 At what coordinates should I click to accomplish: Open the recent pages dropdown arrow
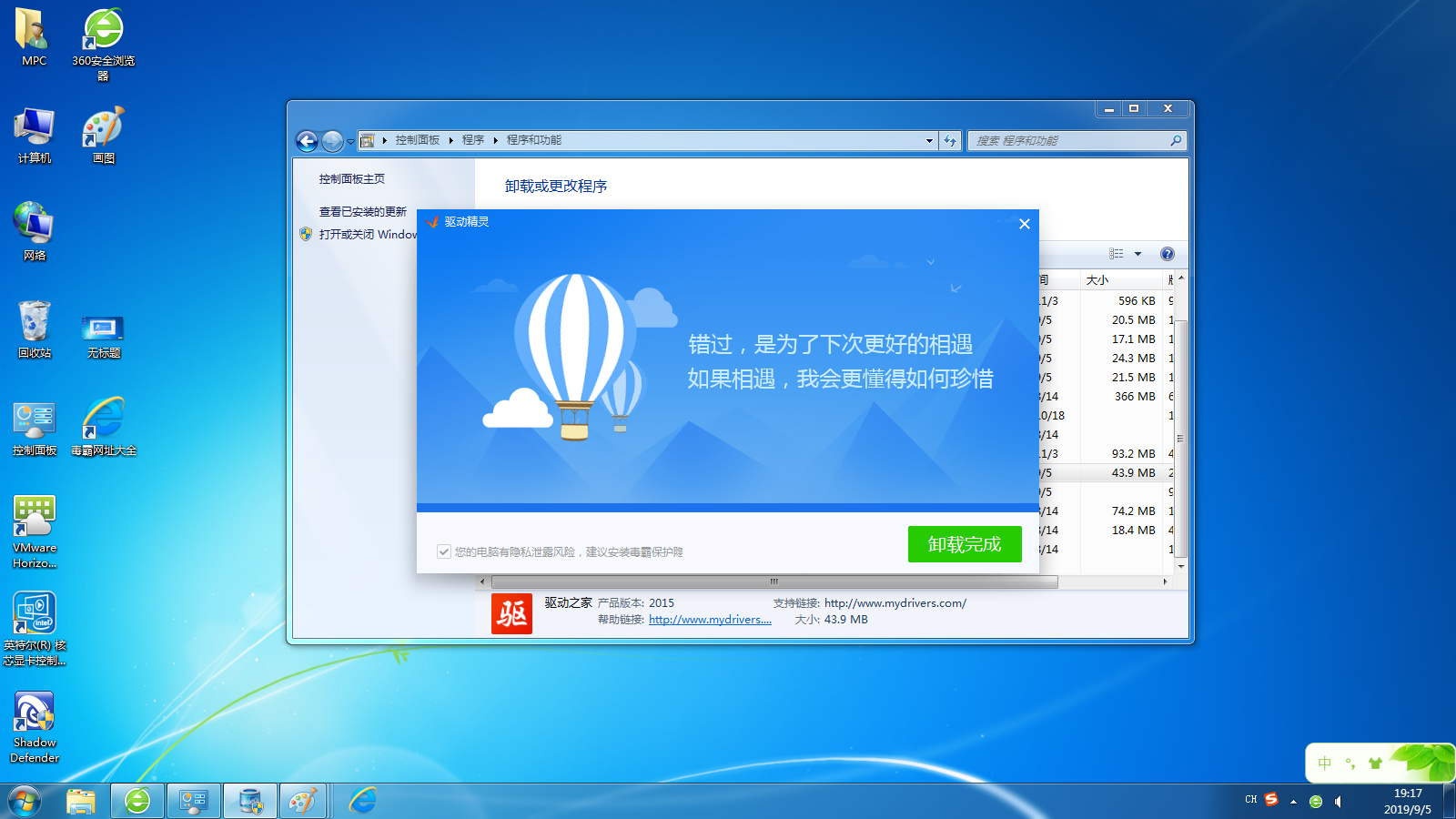pyautogui.click(x=350, y=141)
